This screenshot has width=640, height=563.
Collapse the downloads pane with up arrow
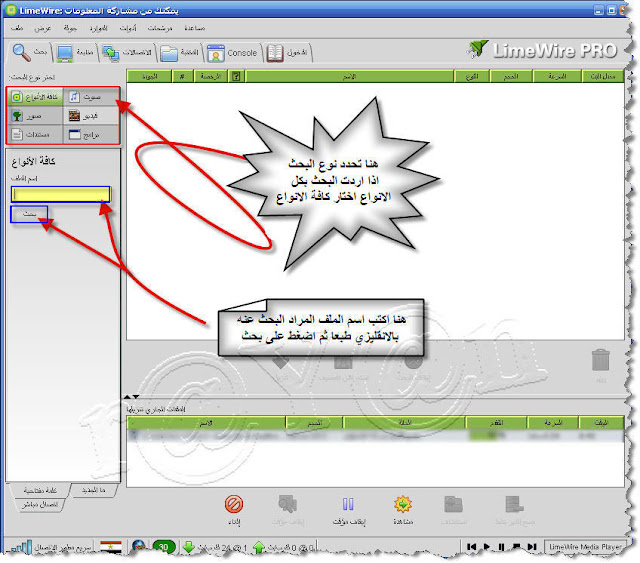127,396
